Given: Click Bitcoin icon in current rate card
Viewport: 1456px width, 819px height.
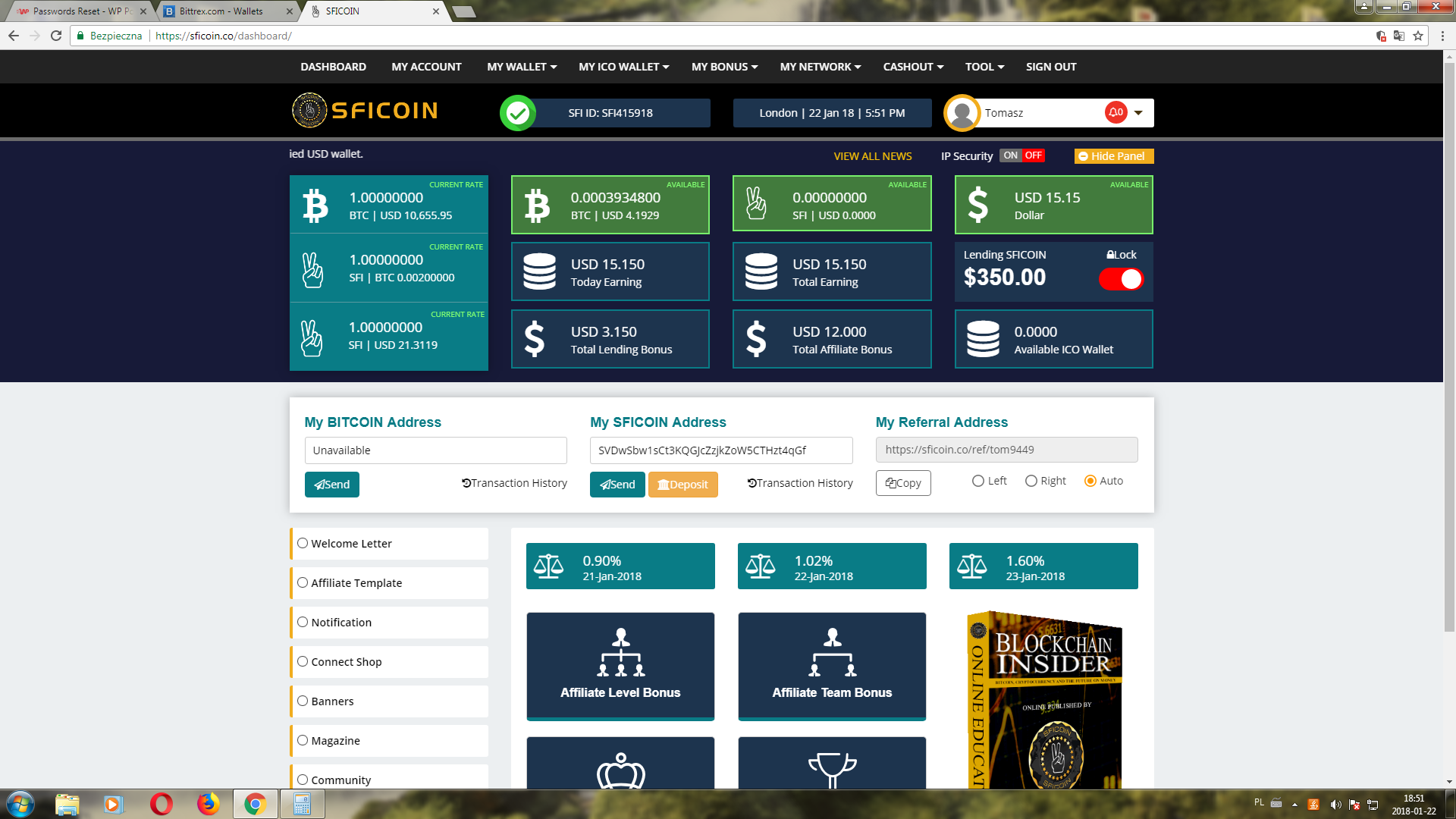Looking at the screenshot, I should click(x=315, y=206).
